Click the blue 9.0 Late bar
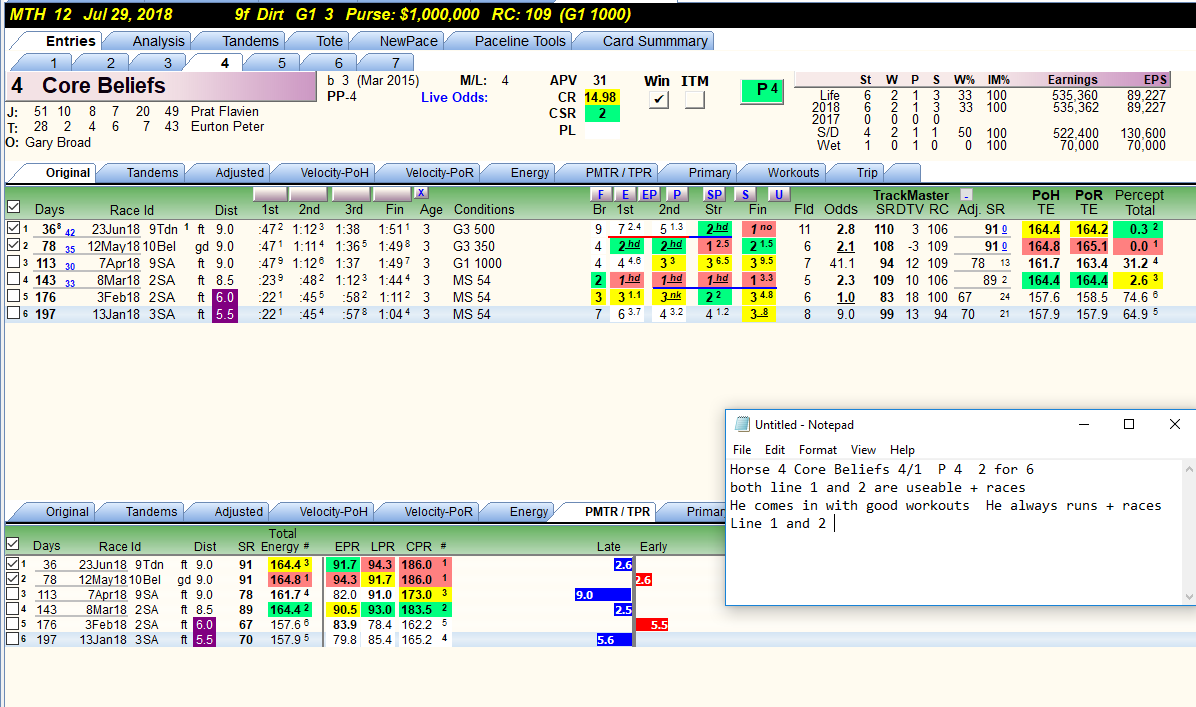This screenshot has width=1196, height=707. point(603,595)
